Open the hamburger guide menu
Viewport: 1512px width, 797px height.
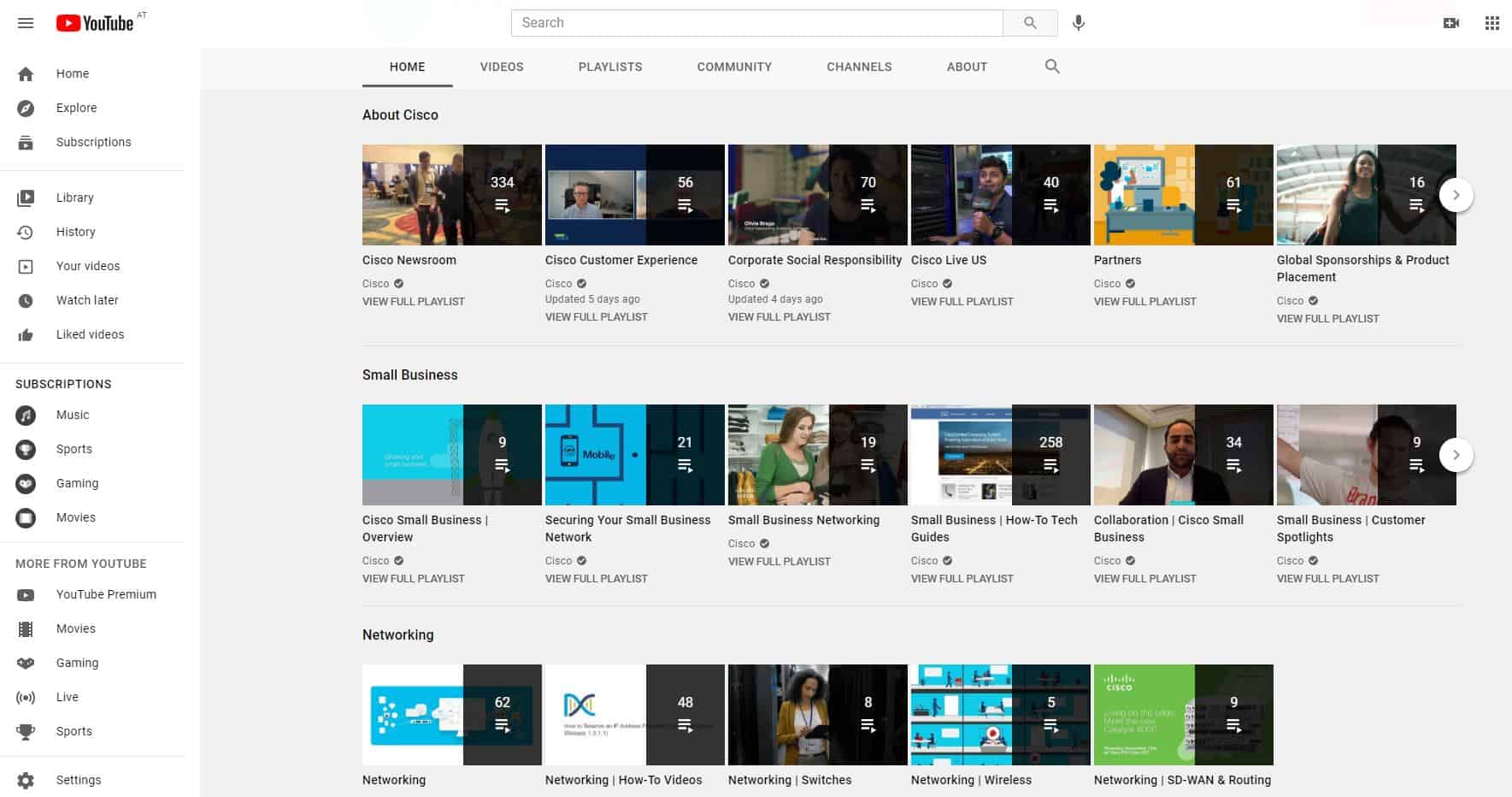[26, 23]
